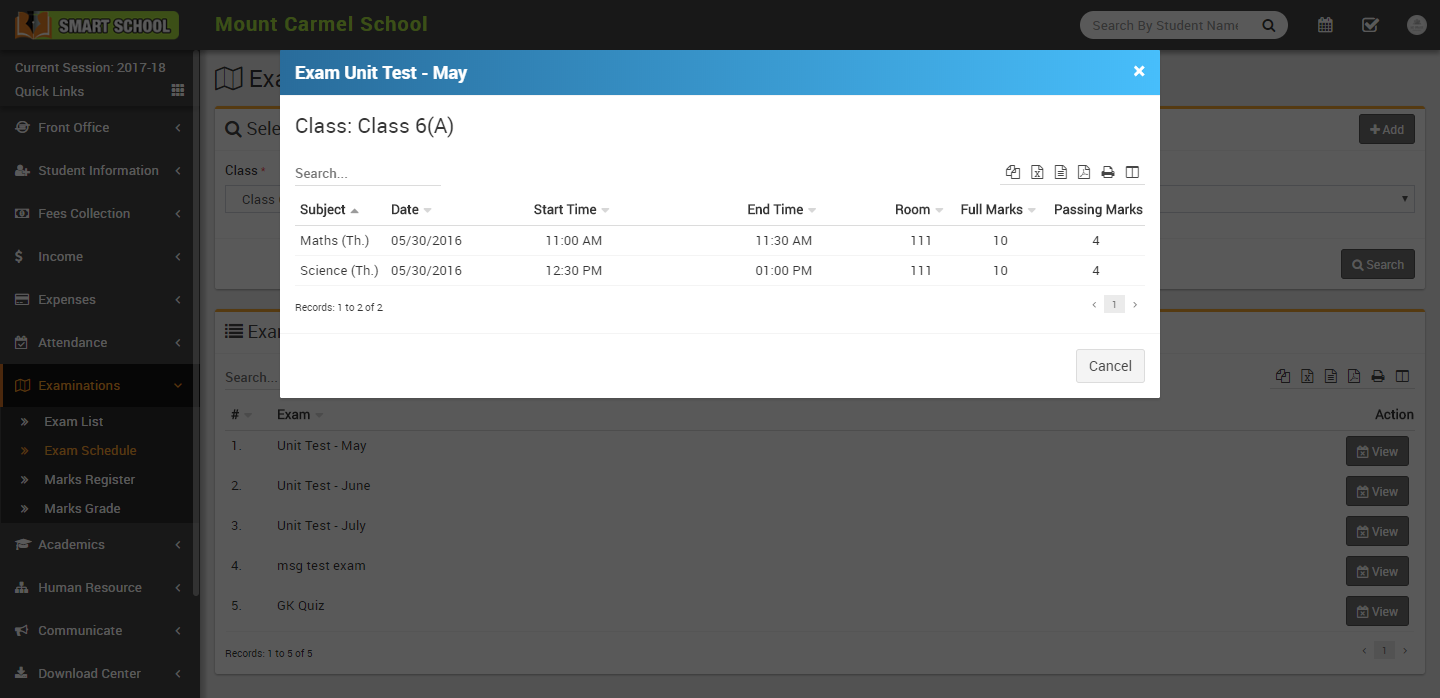Sort the table by Subject column
1440x698 pixels.
tap(323, 210)
